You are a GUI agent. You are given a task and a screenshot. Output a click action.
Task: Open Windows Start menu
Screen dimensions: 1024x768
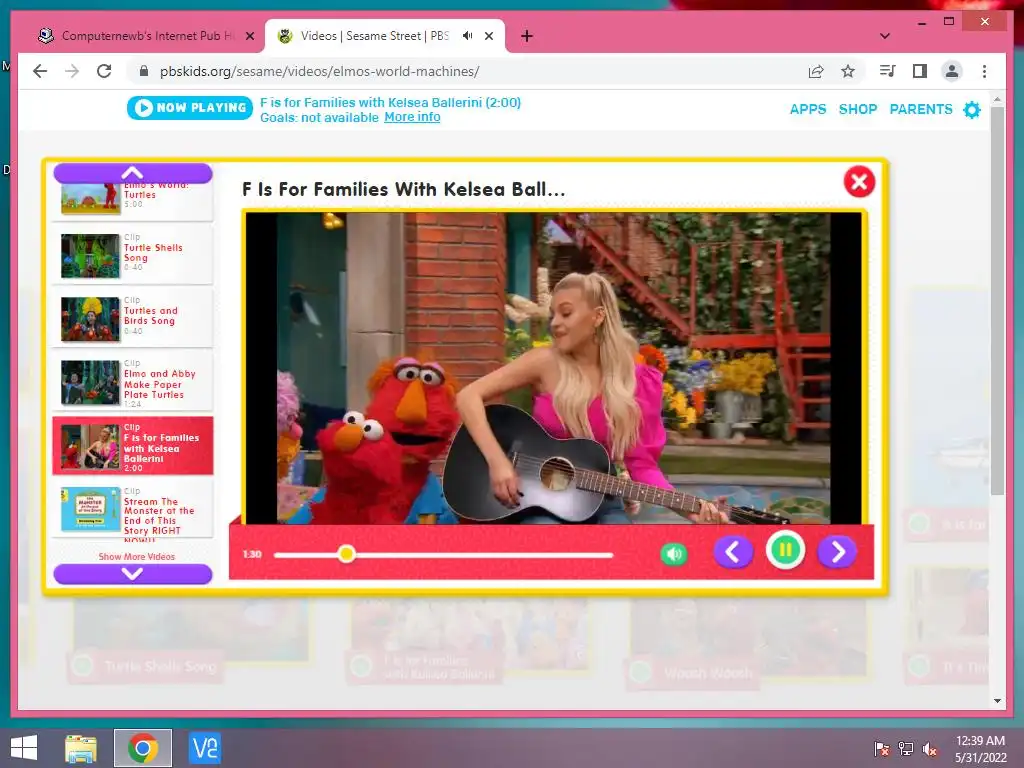(x=24, y=748)
